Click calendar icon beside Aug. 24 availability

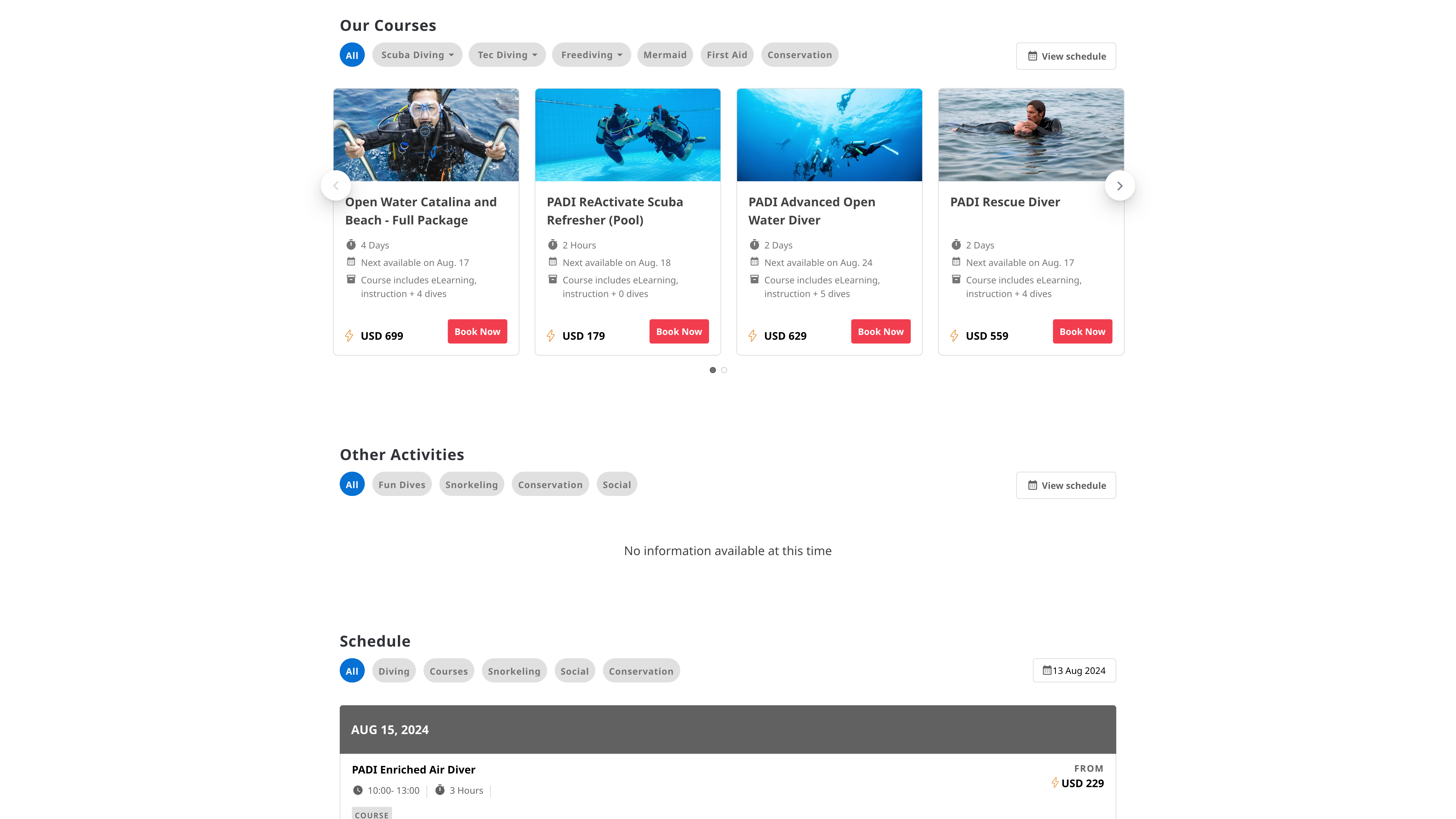754,262
